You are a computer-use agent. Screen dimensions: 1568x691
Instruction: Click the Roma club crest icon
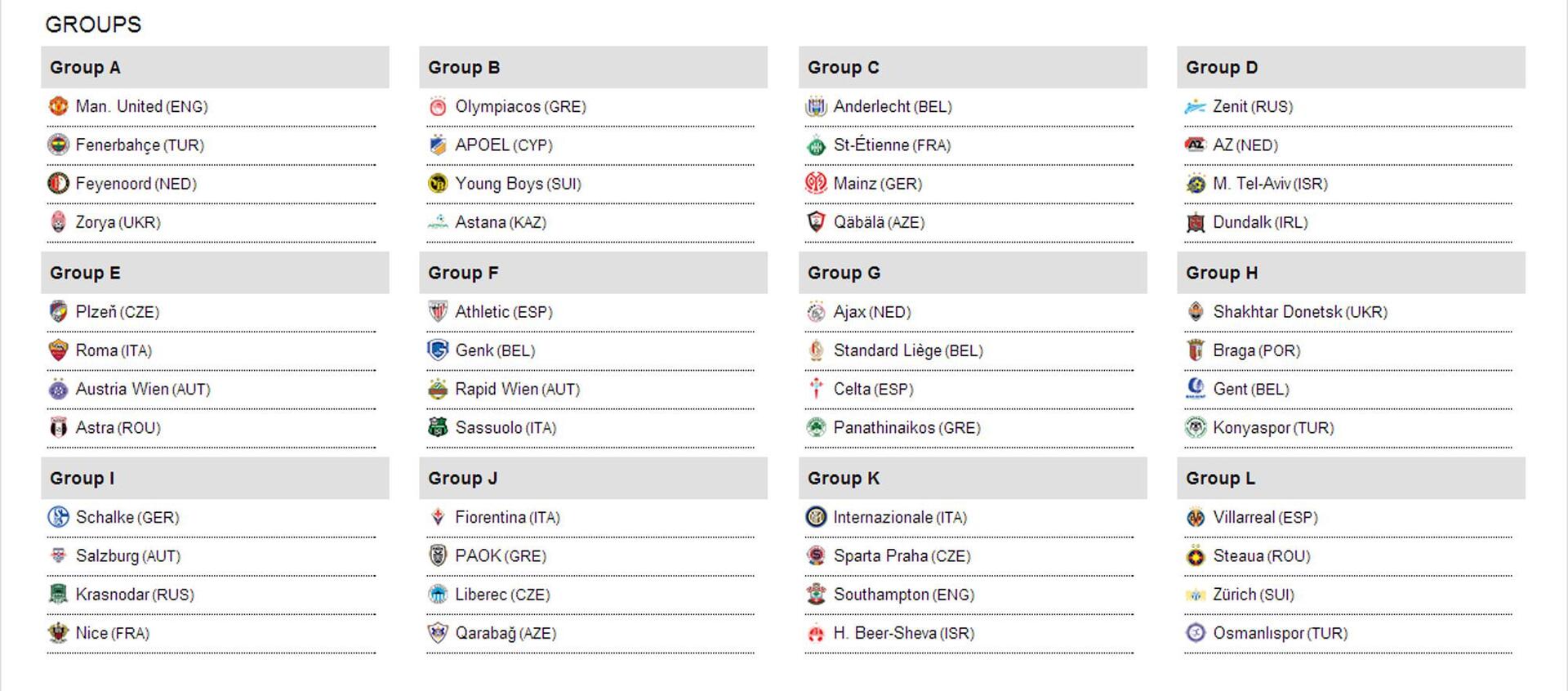pyautogui.click(x=58, y=350)
